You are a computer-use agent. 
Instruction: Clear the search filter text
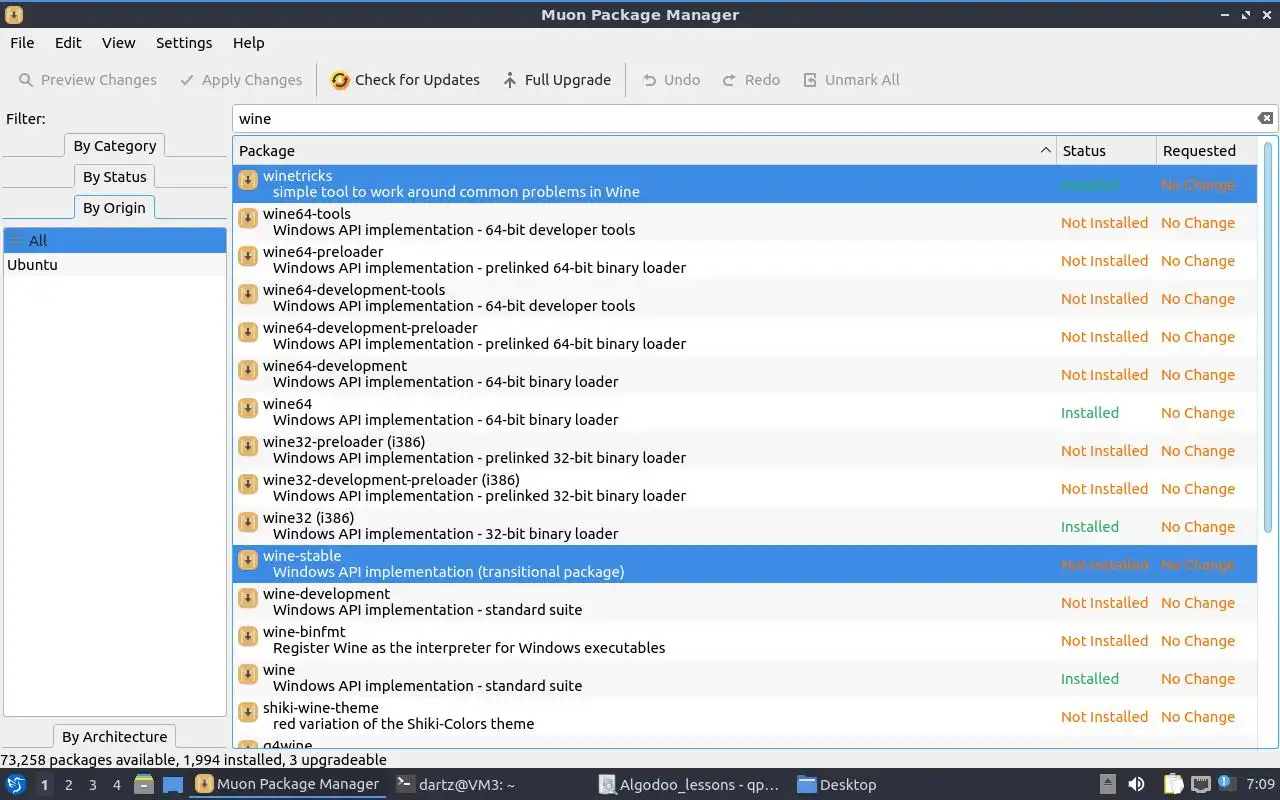click(1265, 118)
